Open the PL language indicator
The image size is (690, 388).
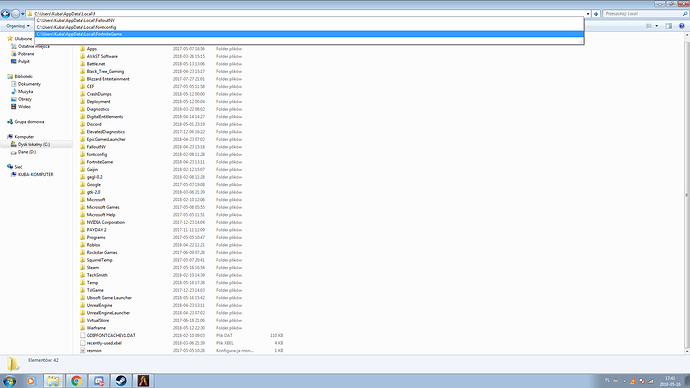pyautogui.click(x=607, y=380)
